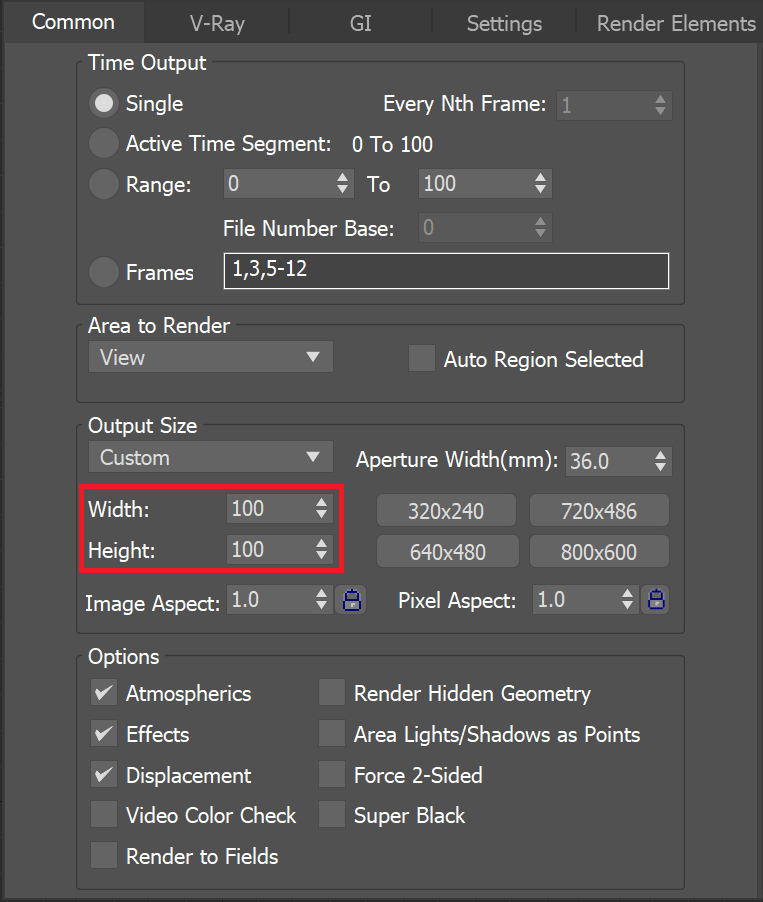Select the Single time output mode

click(x=103, y=104)
